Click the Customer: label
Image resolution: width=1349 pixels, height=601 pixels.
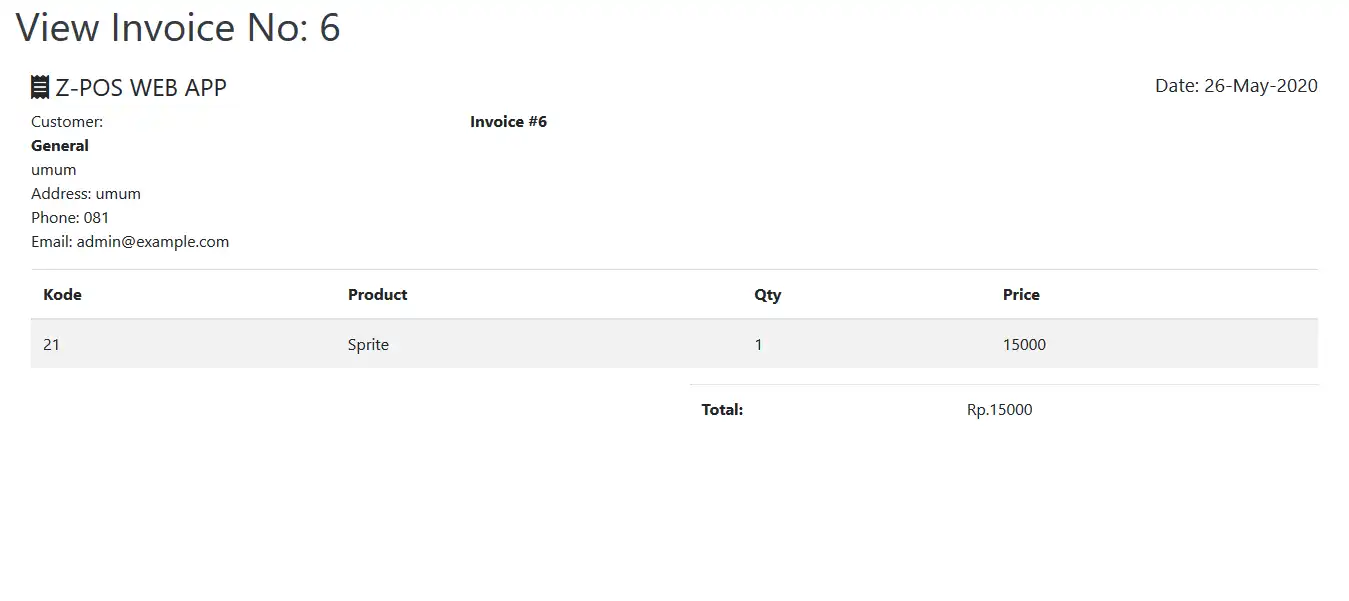click(67, 122)
